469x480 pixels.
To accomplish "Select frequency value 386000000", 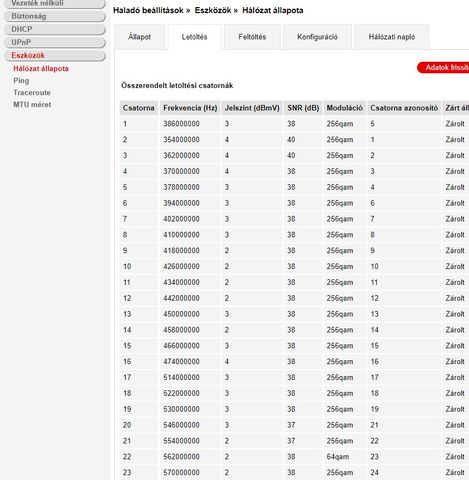I will pyautogui.click(x=181, y=124).
